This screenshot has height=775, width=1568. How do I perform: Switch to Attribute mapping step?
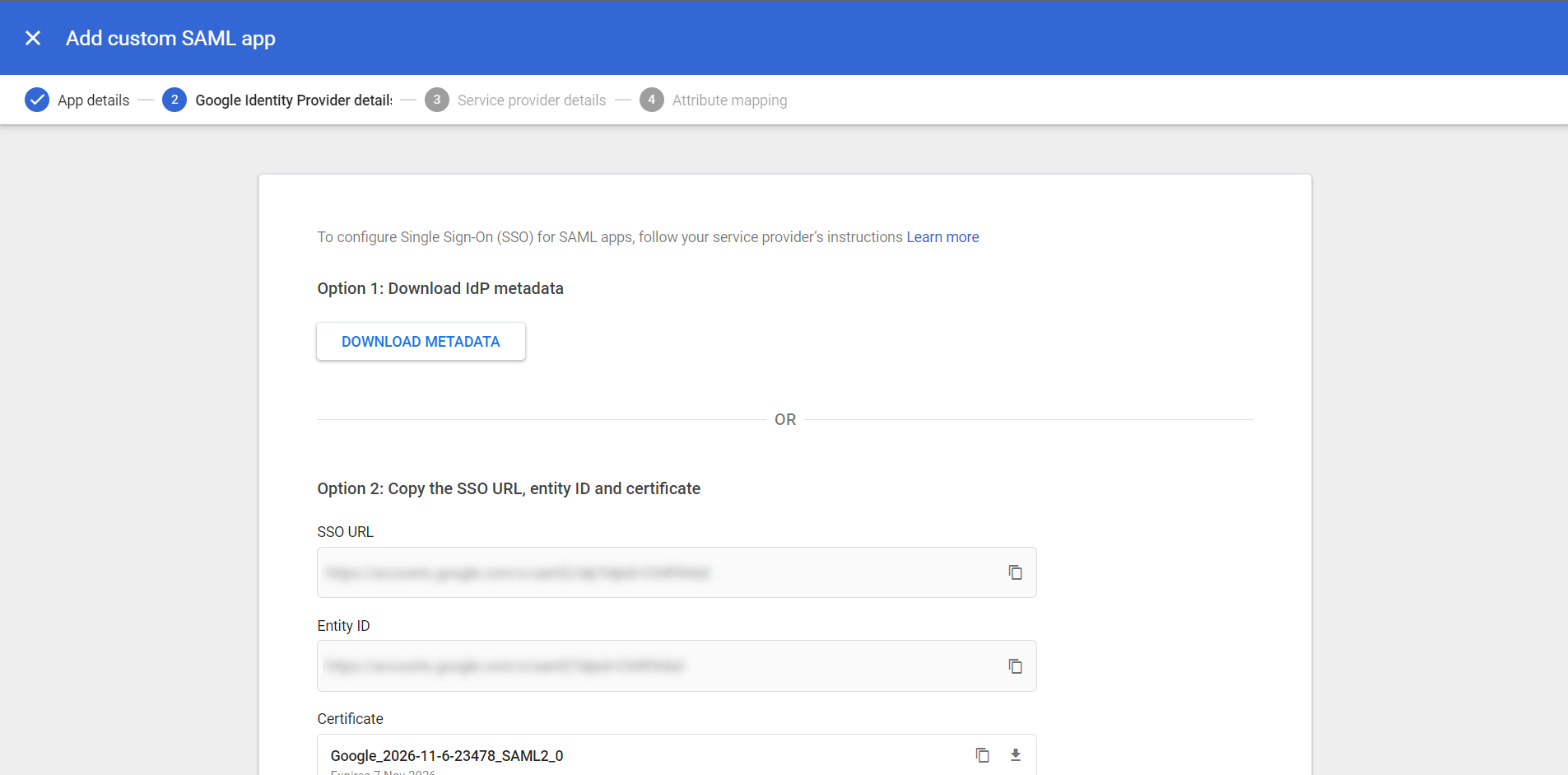tap(729, 100)
